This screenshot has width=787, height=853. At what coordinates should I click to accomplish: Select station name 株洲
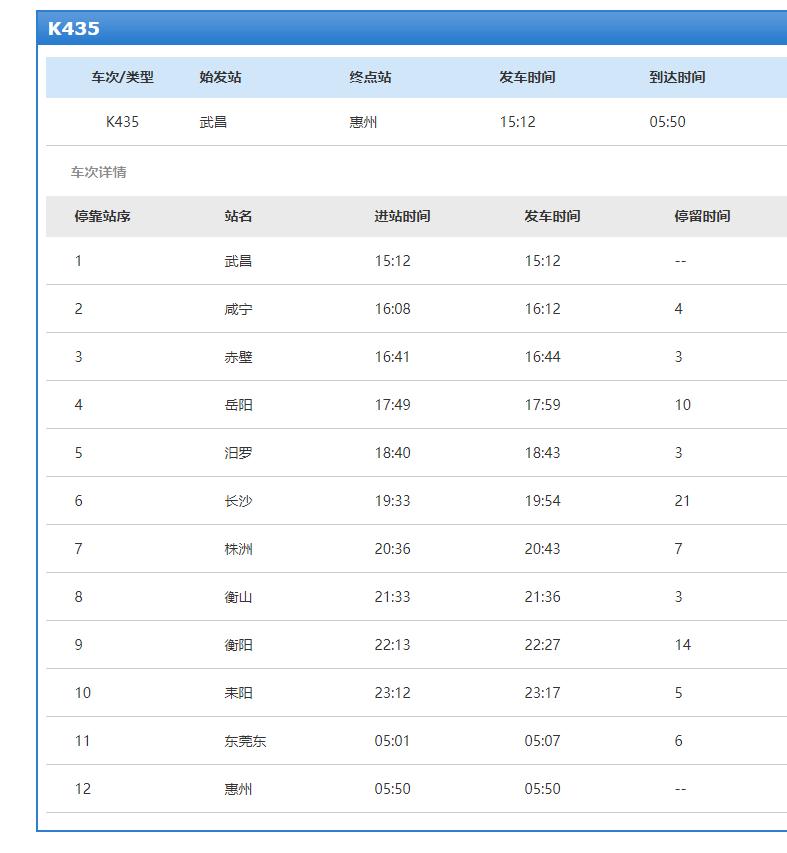[x=238, y=549]
